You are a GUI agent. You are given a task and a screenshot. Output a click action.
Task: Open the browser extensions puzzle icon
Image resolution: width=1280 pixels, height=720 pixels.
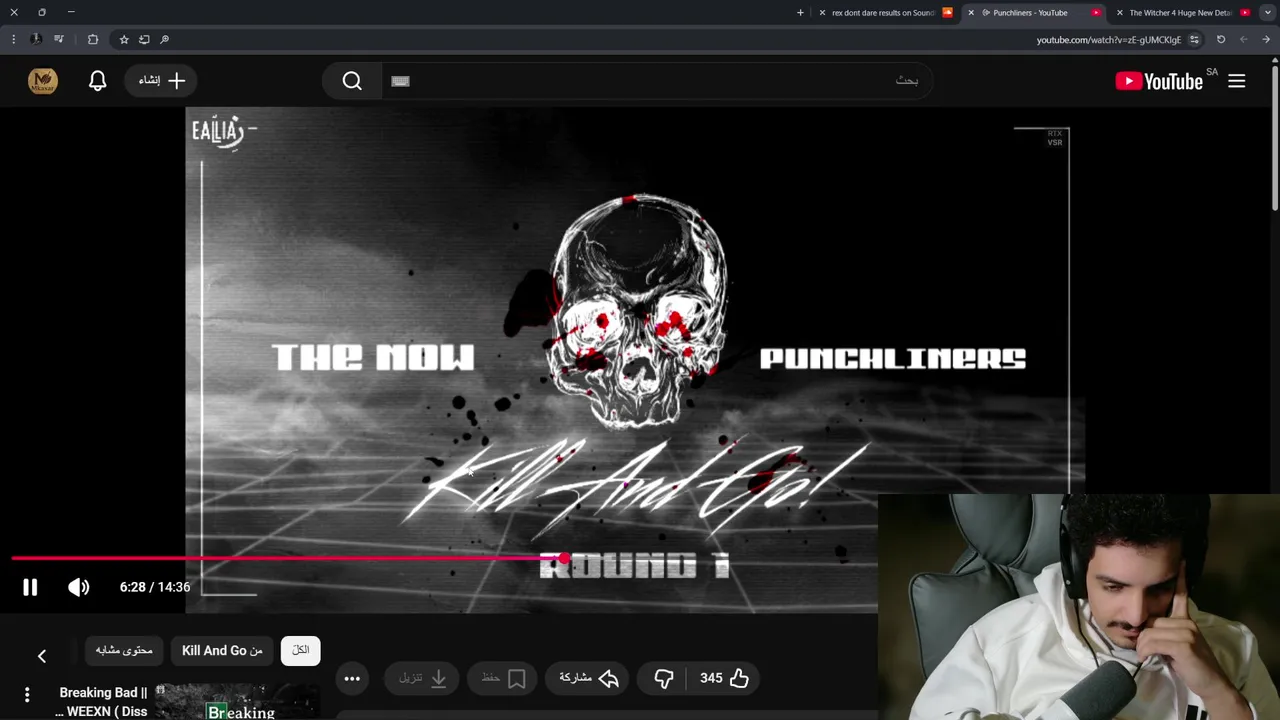tap(93, 39)
